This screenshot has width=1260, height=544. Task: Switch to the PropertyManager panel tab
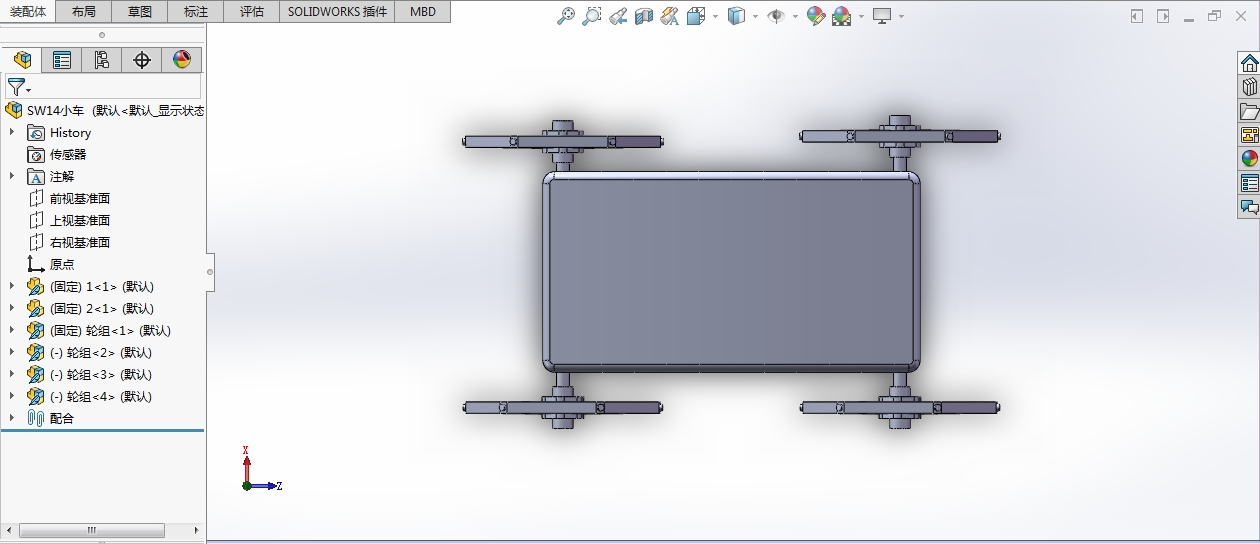pos(62,60)
